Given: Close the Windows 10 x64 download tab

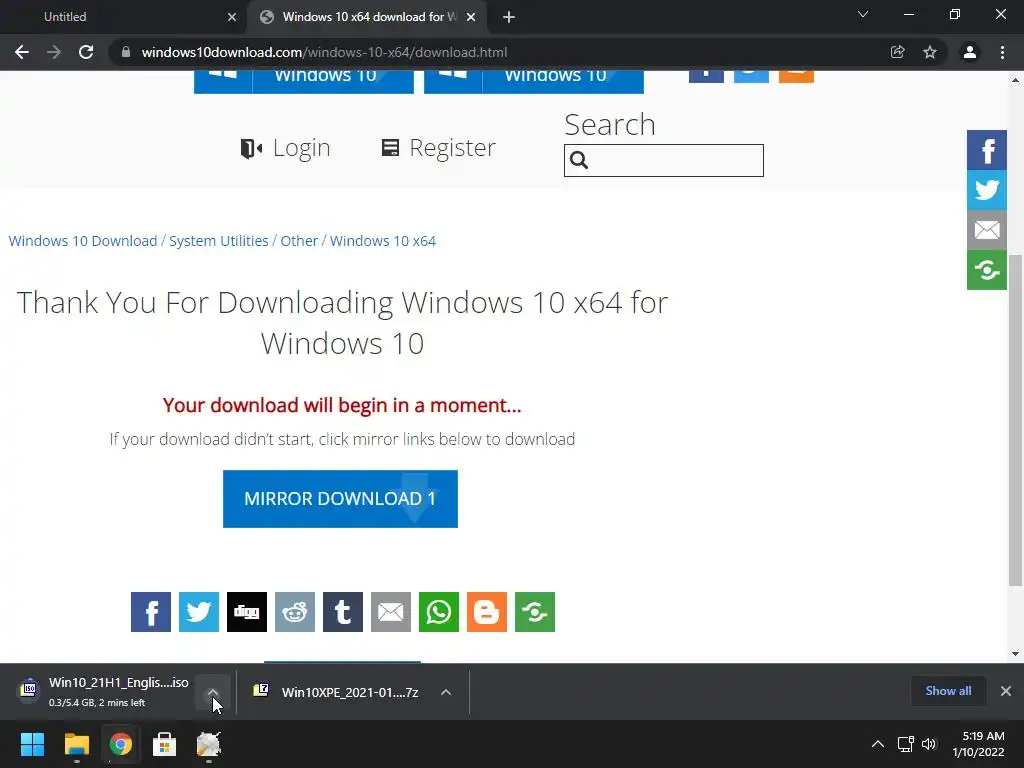Looking at the screenshot, I should [x=471, y=17].
